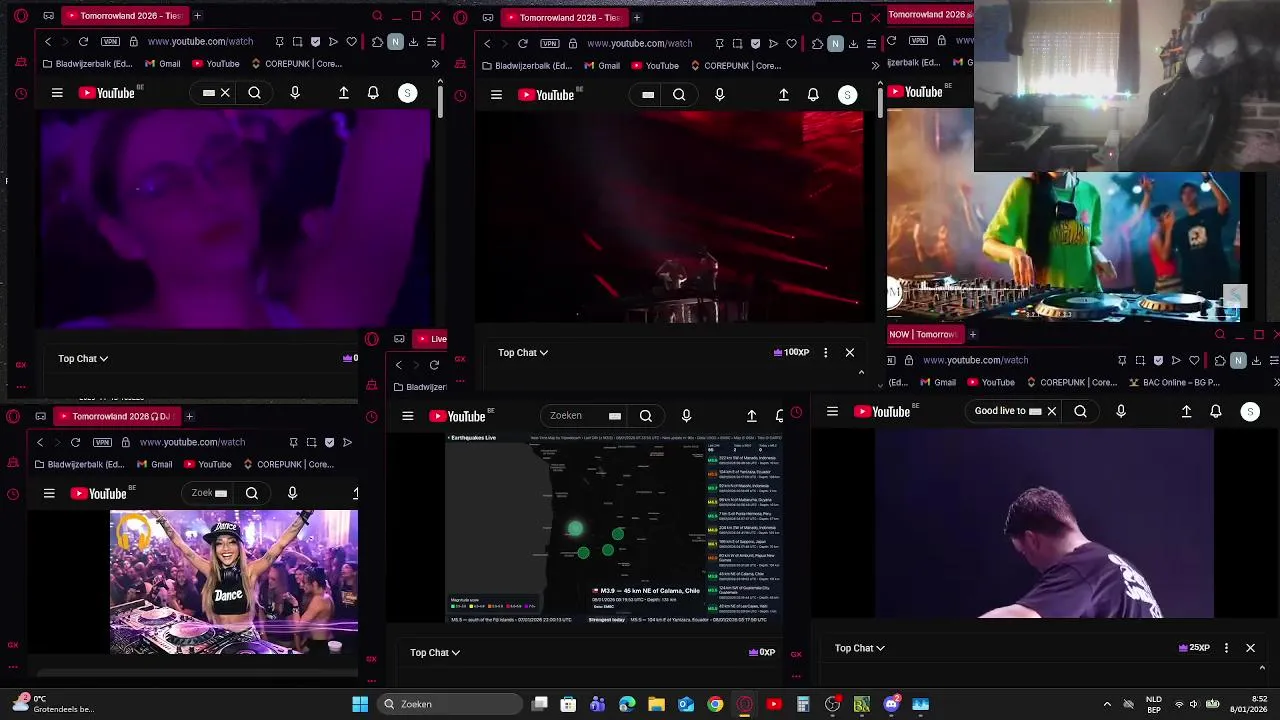Toggle bookmark heart in bottom-right toolbar
The width and height of the screenshot is (1280, 720).
pyautogui.click(x=1194, y=360)
